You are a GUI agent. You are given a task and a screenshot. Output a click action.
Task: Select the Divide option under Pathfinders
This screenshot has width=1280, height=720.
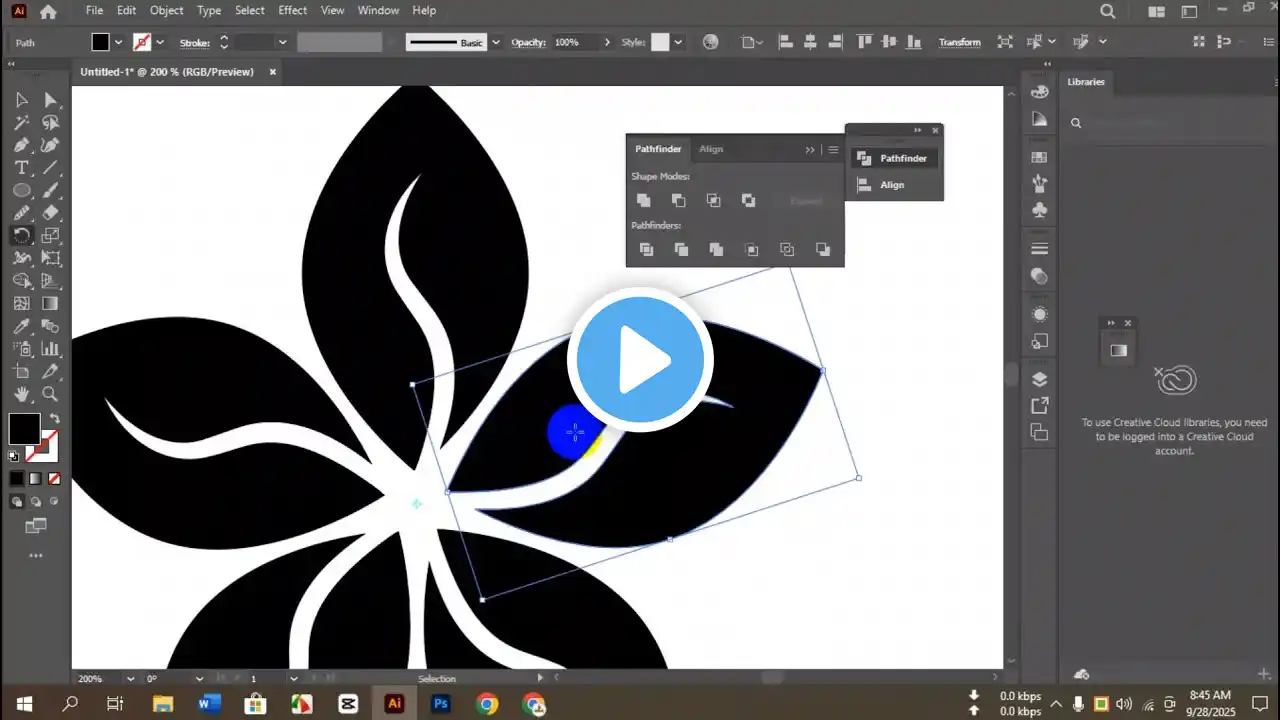646,249
